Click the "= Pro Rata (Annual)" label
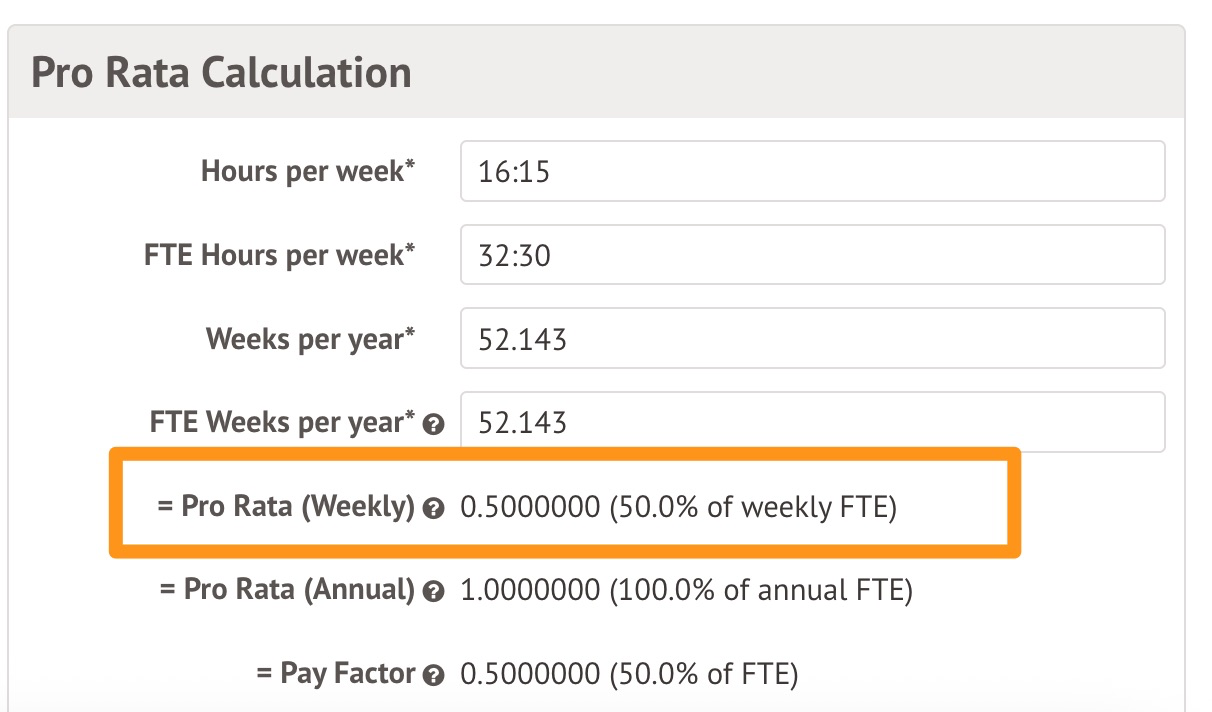 (x=287, y=590)
